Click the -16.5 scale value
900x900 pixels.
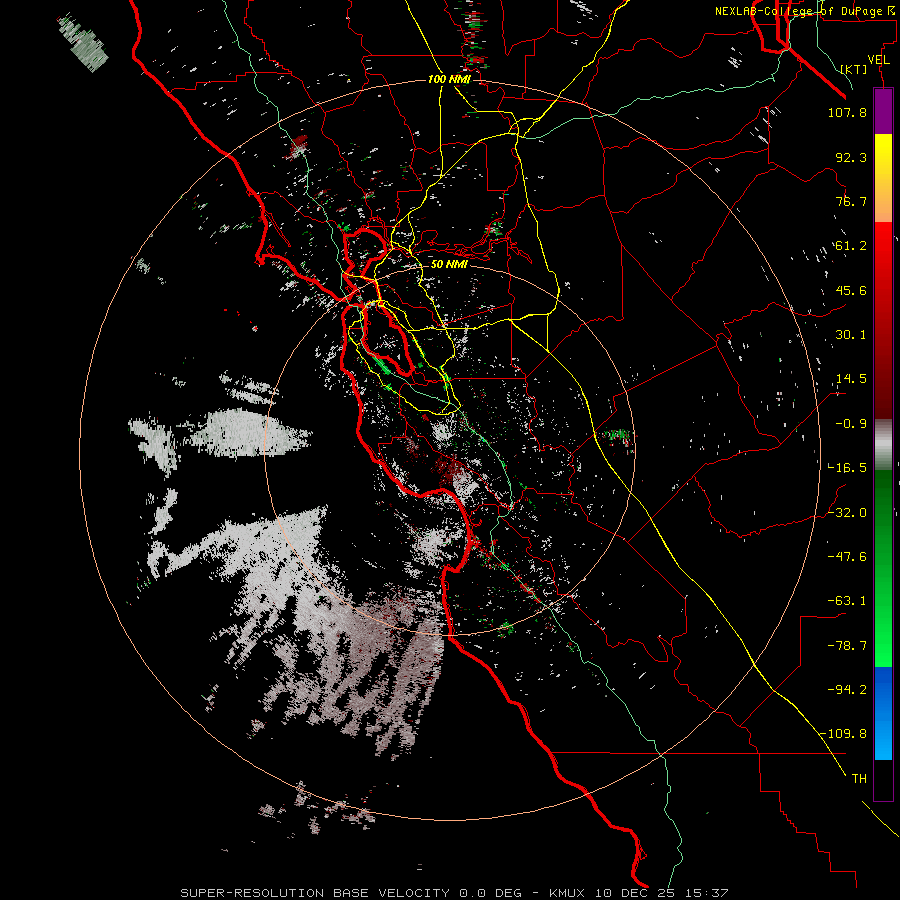(x=847, y=468)
